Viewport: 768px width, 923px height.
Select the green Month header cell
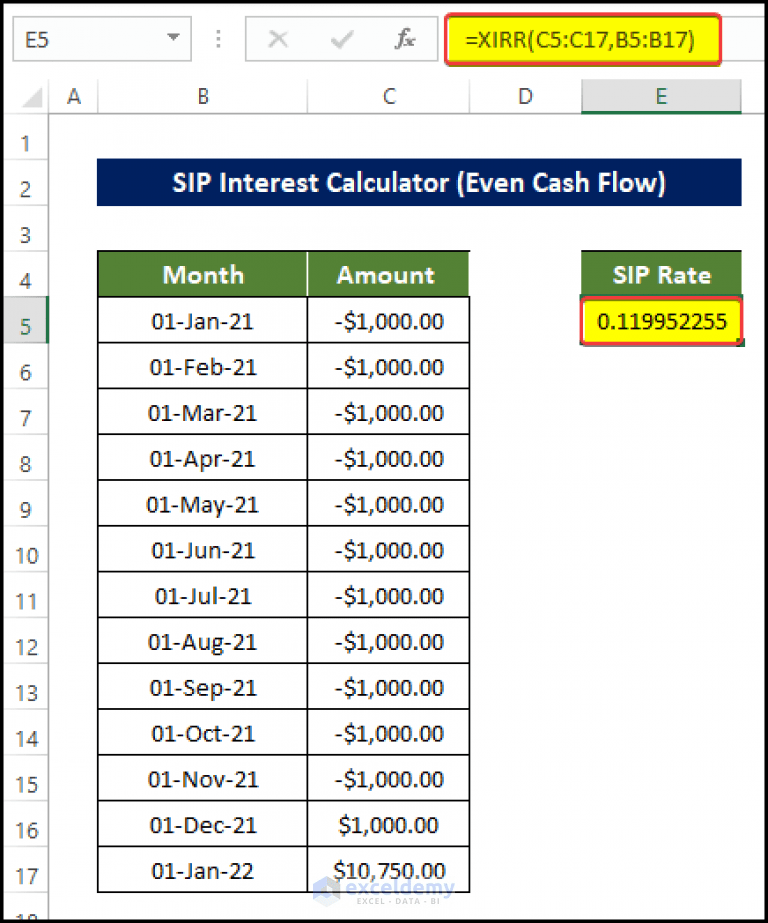[x=202, y=275]
